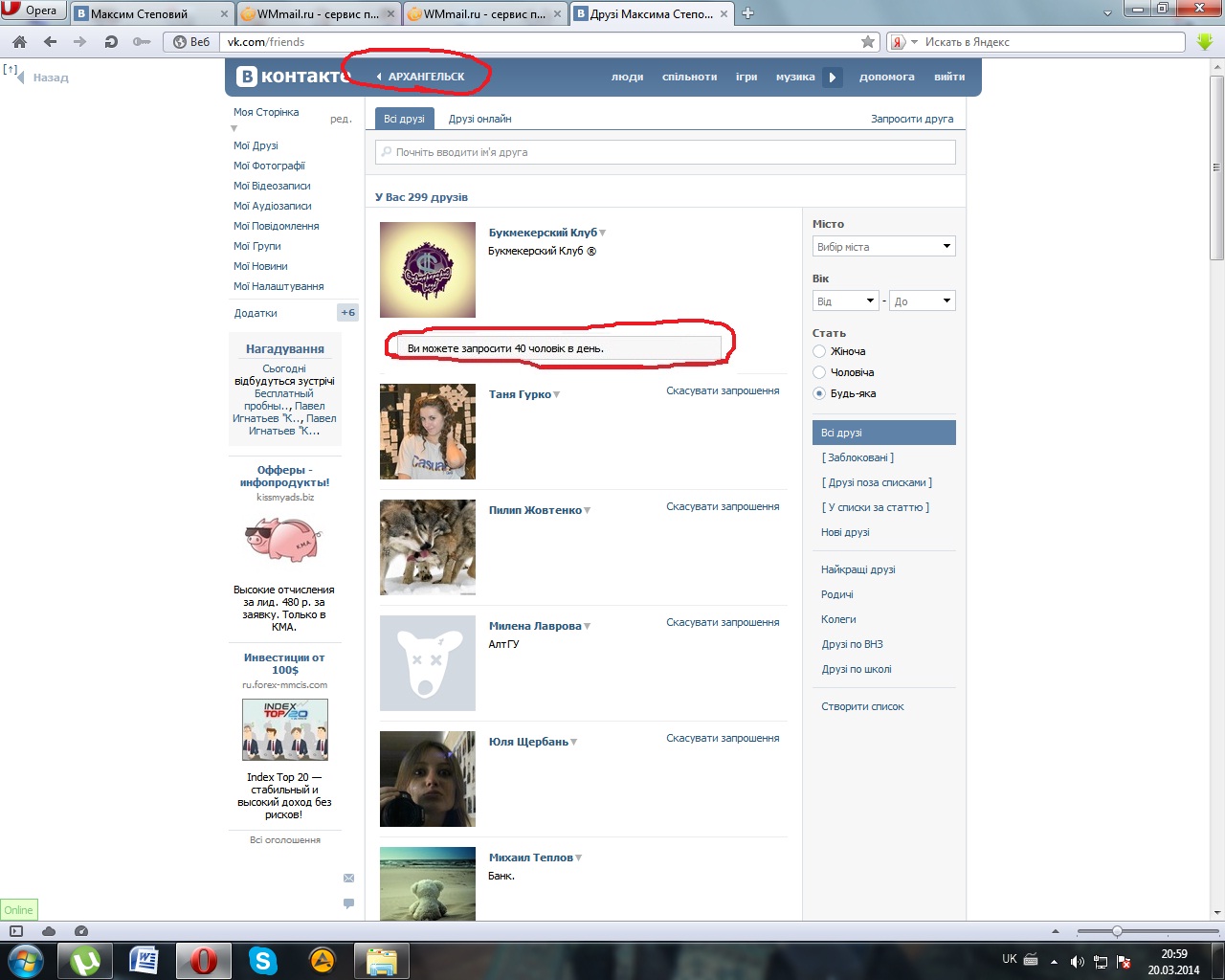Open the ігри header menu item

746,77
